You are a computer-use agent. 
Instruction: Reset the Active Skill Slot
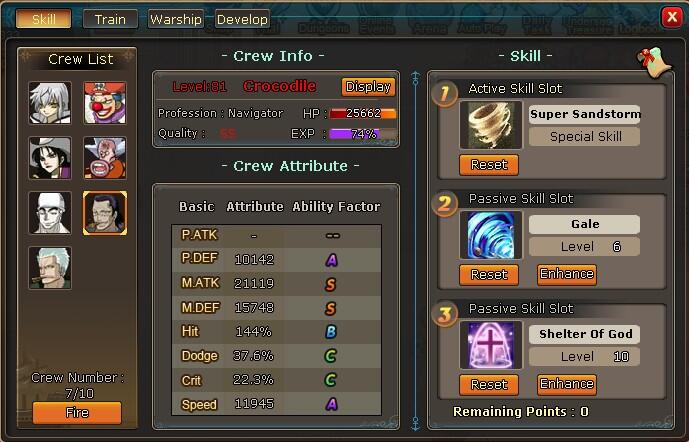click(489, 165)
